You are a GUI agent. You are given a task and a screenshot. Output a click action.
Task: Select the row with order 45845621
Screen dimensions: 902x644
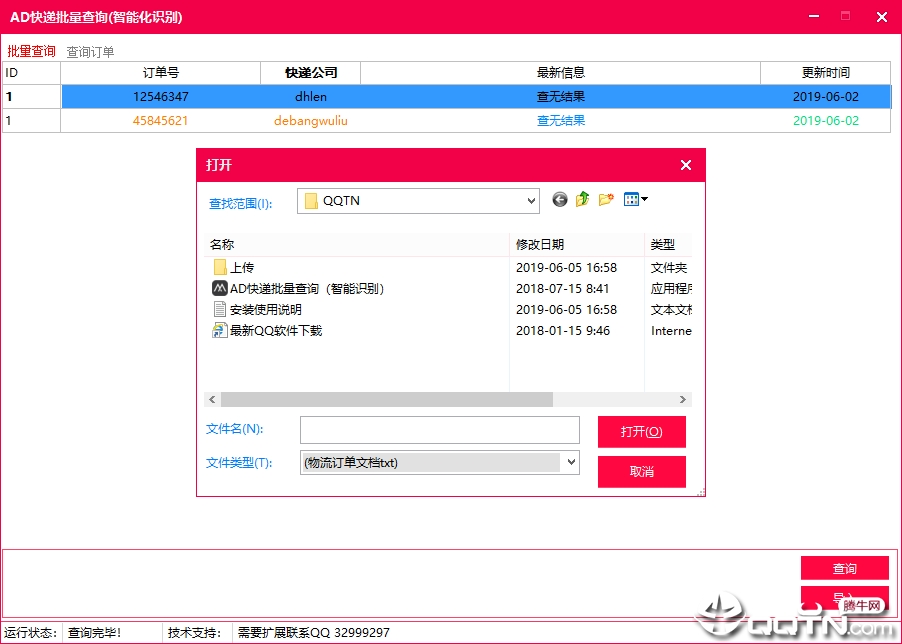pos(446,121)
